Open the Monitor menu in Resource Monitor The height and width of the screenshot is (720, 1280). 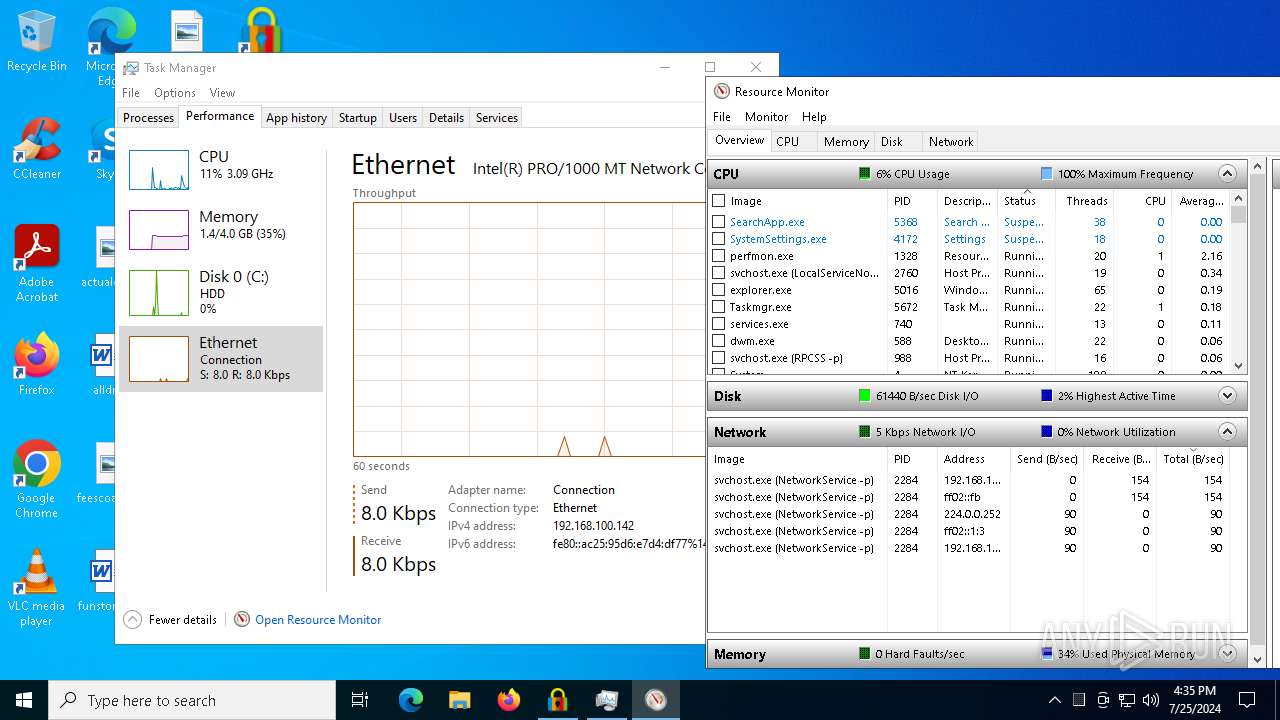[x=766, y=117]
